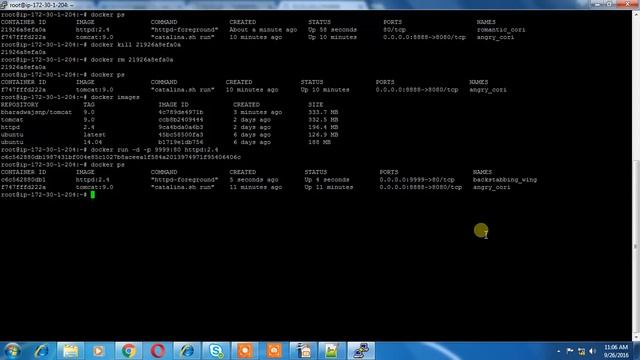Launch Google Chrome from the taskbar
Screen dimensions: 640x360
point(128,351)
